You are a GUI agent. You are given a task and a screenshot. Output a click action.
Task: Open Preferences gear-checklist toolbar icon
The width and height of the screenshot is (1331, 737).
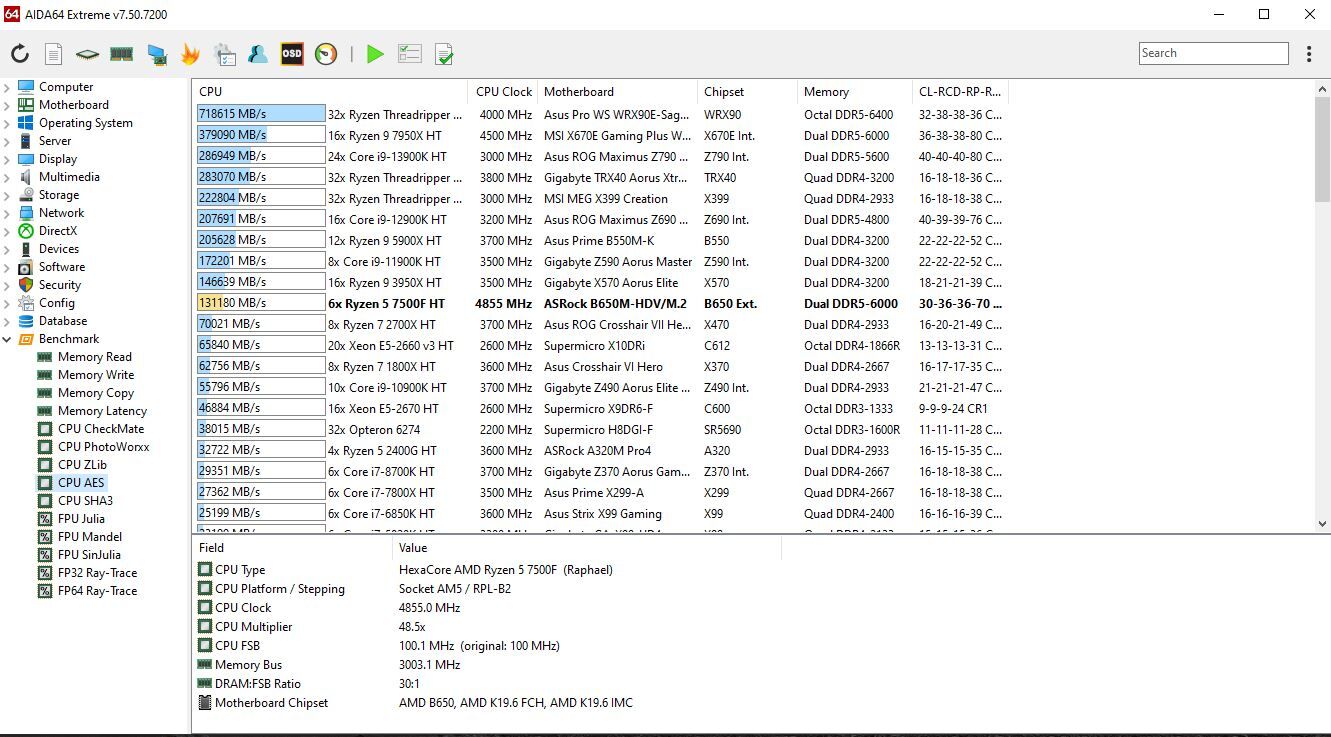pos(225,54)
